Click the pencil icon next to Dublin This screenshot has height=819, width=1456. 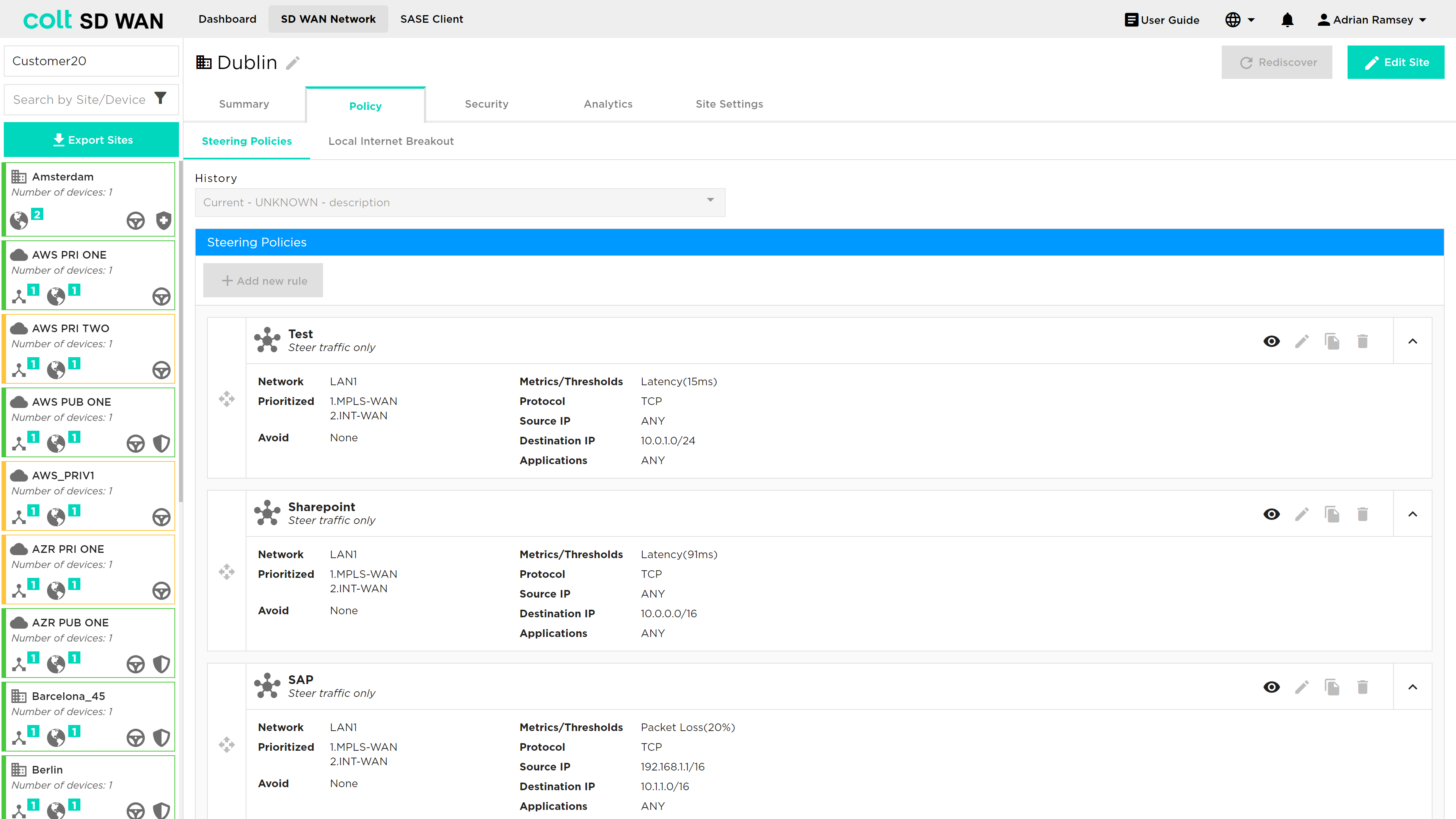292,63
